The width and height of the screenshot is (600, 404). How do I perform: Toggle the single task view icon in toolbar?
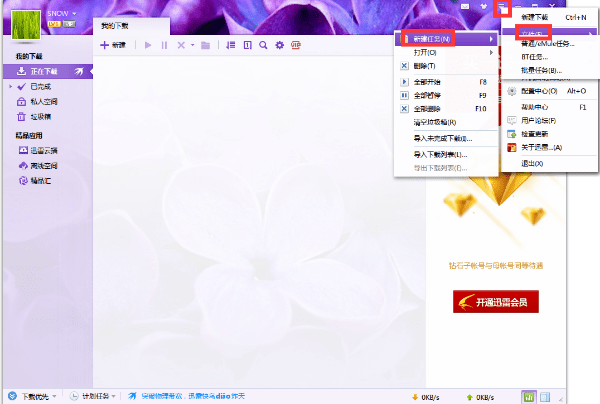click(248, 45)
